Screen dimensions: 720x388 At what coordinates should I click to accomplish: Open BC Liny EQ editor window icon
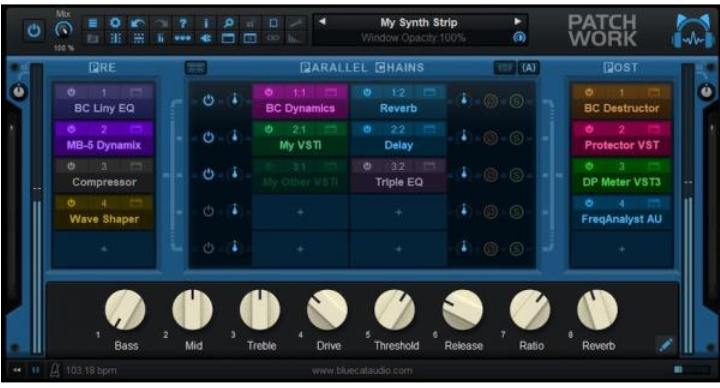point(136,93)
